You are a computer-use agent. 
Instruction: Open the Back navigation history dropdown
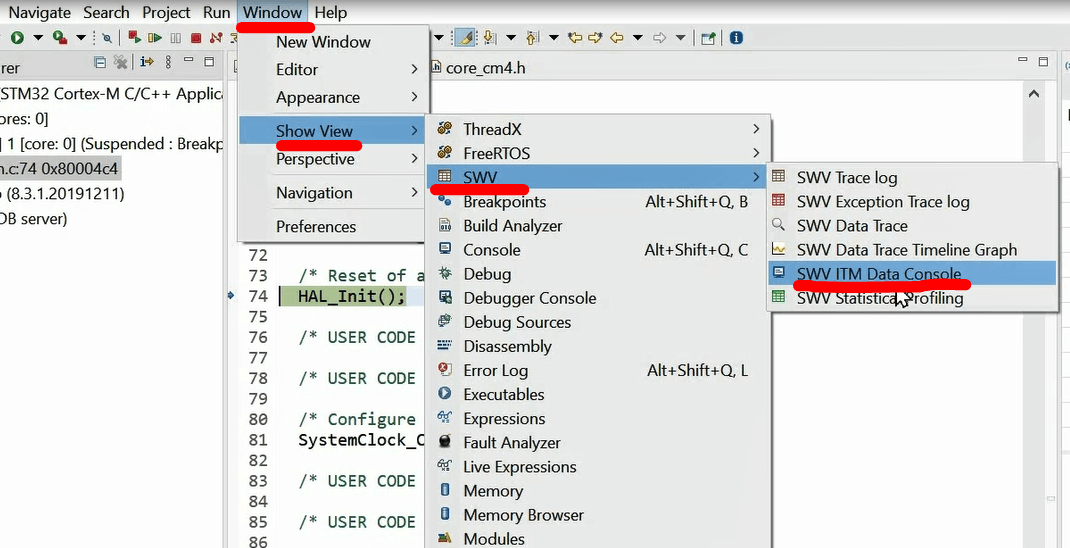(637, 38)
